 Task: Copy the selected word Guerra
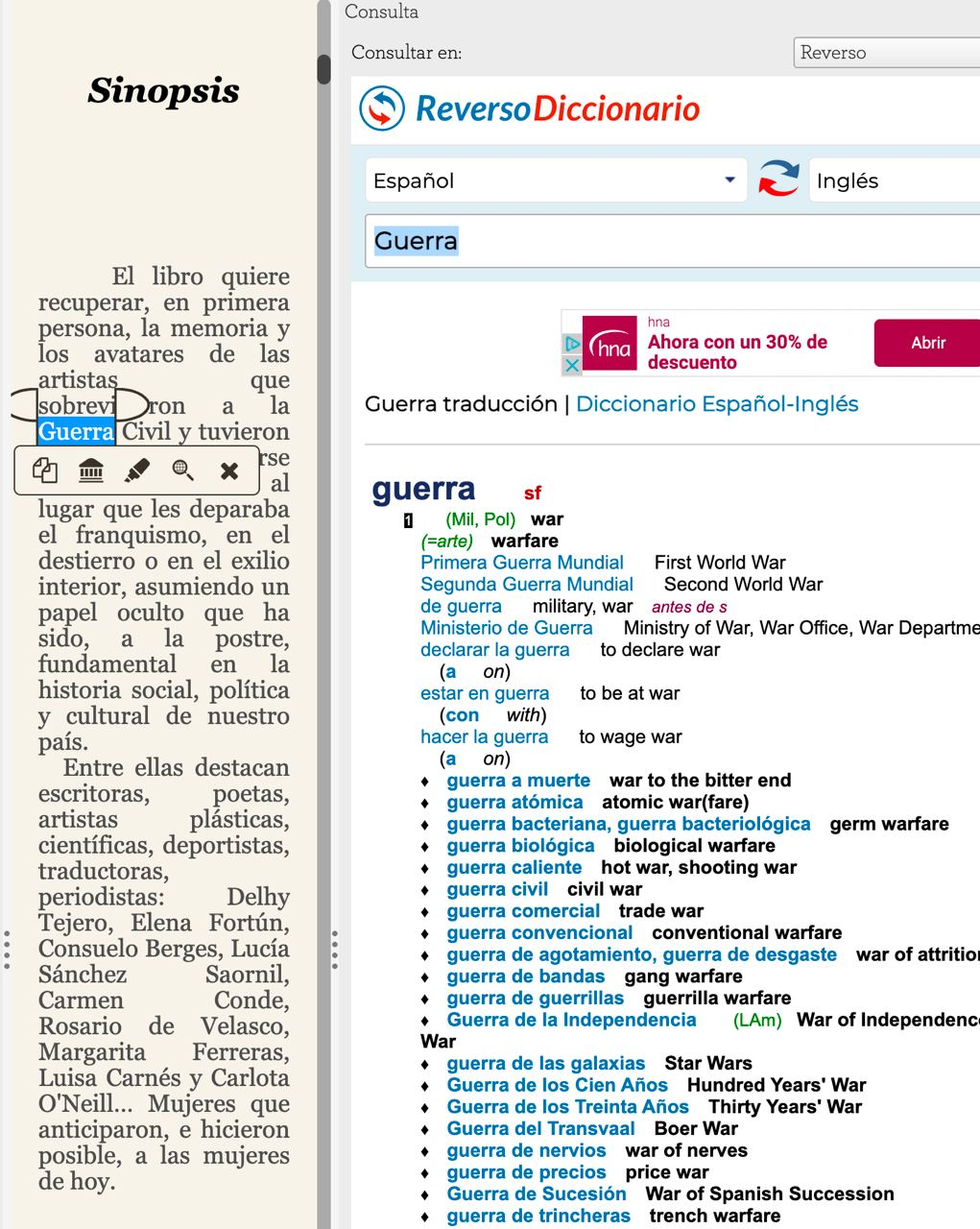pyautogui.click(x=45, y=470)
